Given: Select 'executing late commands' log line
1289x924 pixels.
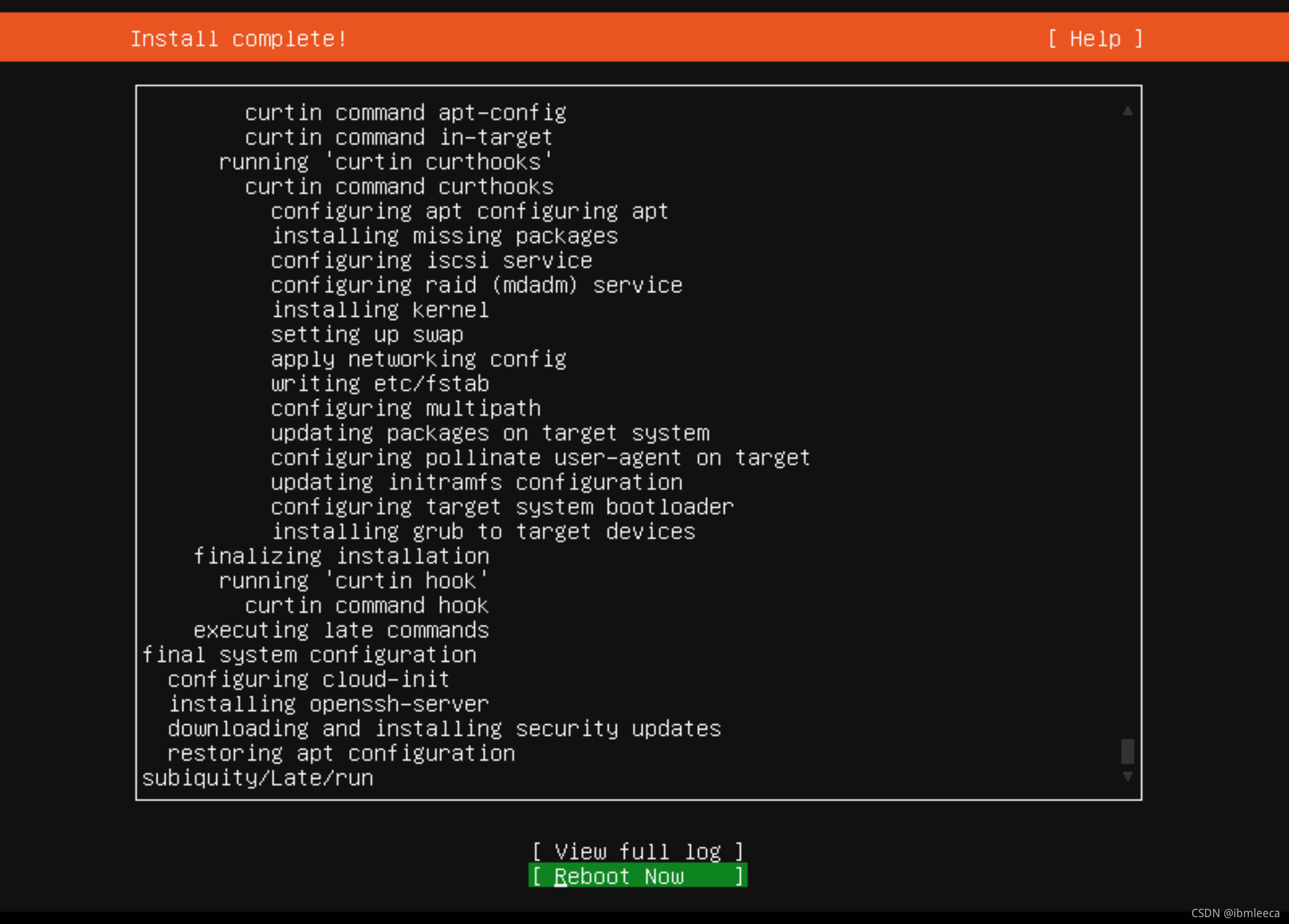Looking at the screenshot, I should pyautogui.click(x=341, y=630).
